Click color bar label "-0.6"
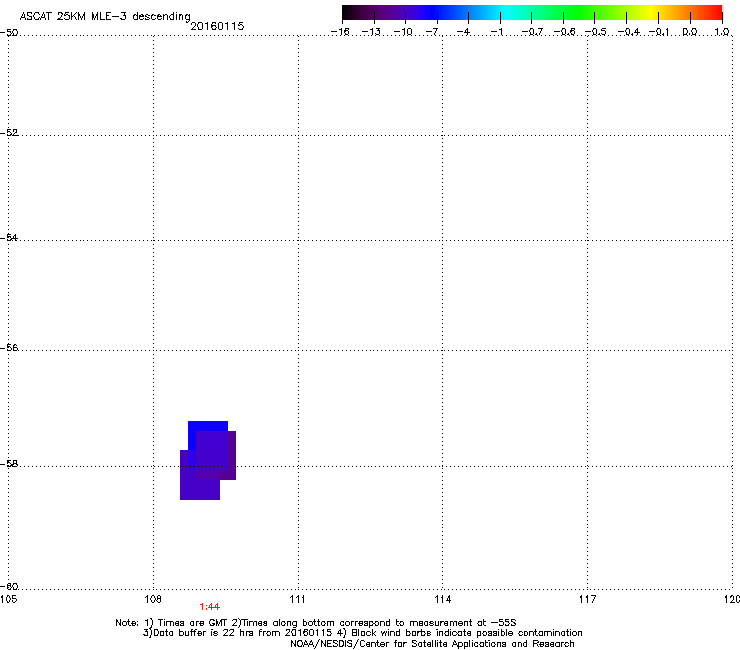Screen dimensions: 740x650 [x=564, y=32]
